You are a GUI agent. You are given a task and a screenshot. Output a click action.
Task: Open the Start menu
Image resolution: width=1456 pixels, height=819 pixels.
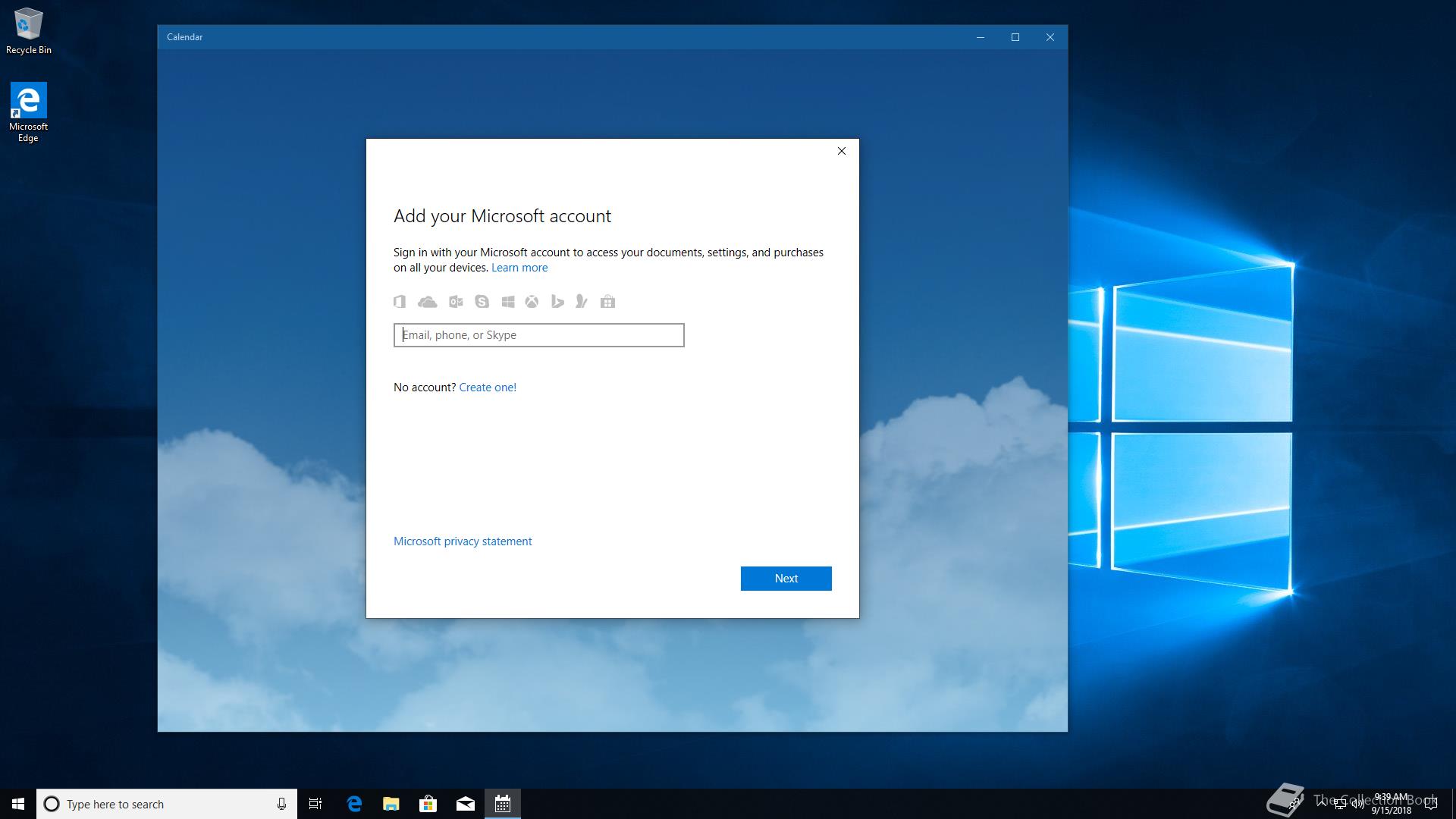(x=18, y=804)
